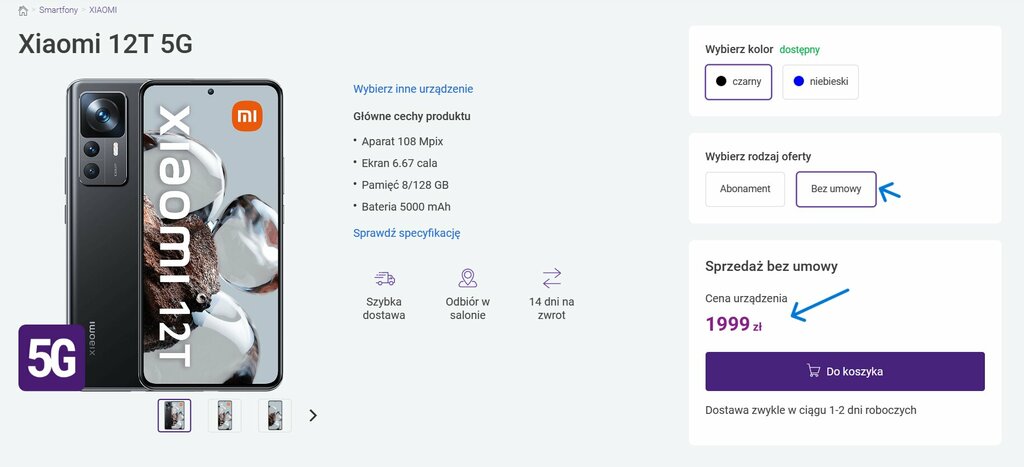The image size is (1024, 467).
Task: Select the czarny color option
Action: [x=739, y=82]
